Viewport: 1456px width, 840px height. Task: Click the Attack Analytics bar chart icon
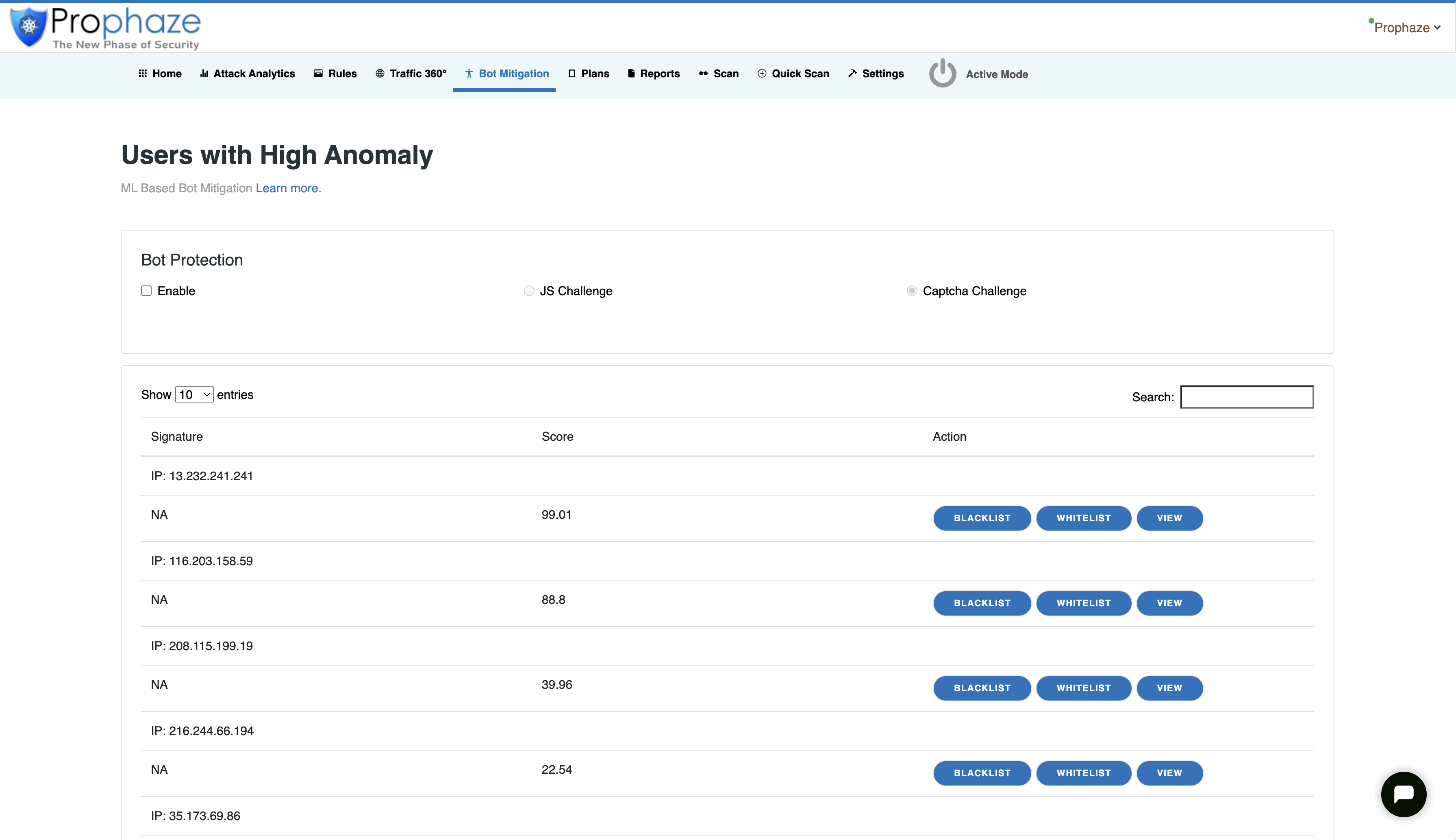[x=204, y=73]
